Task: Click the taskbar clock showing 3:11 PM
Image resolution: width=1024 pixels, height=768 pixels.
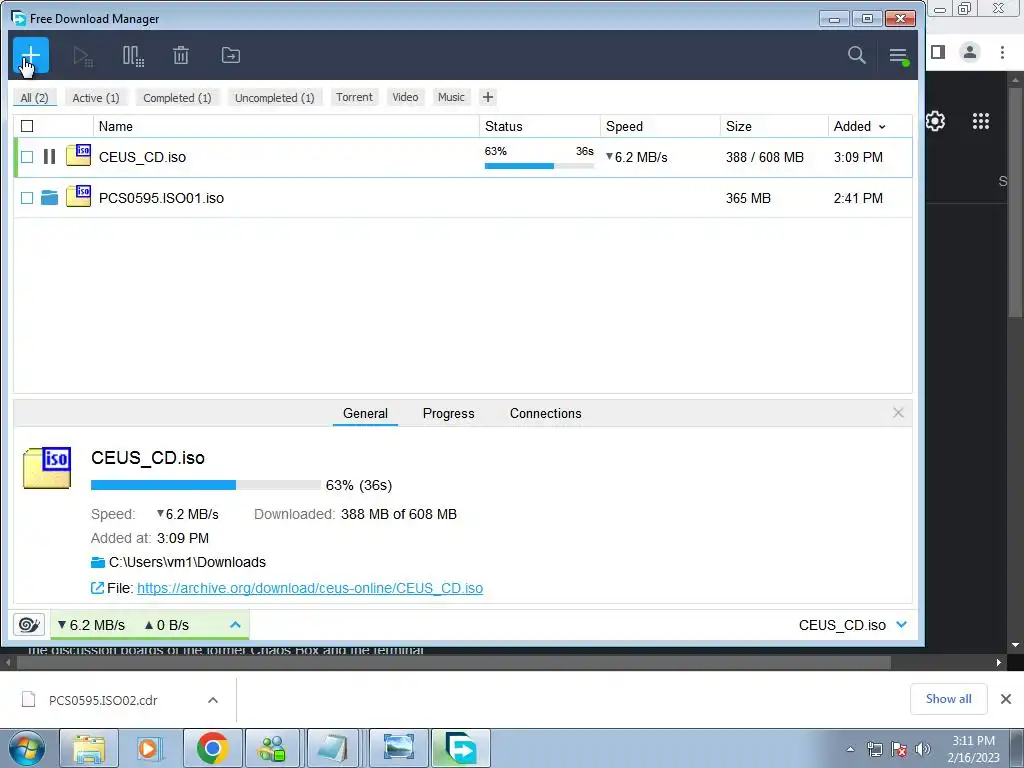Action: pos(973,749)
